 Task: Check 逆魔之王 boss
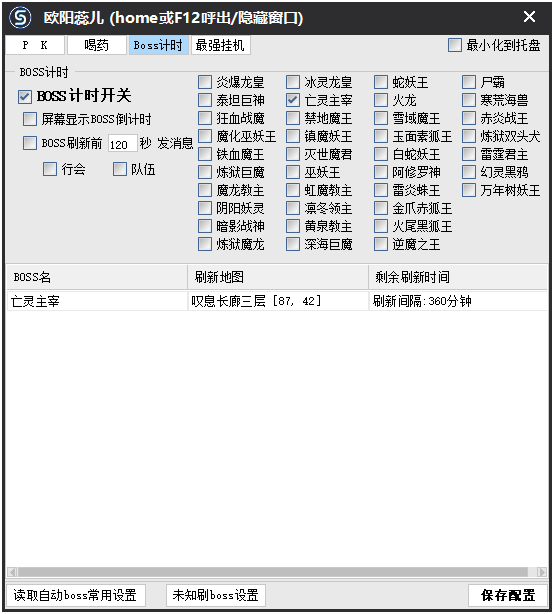click(x=381, y=244)
